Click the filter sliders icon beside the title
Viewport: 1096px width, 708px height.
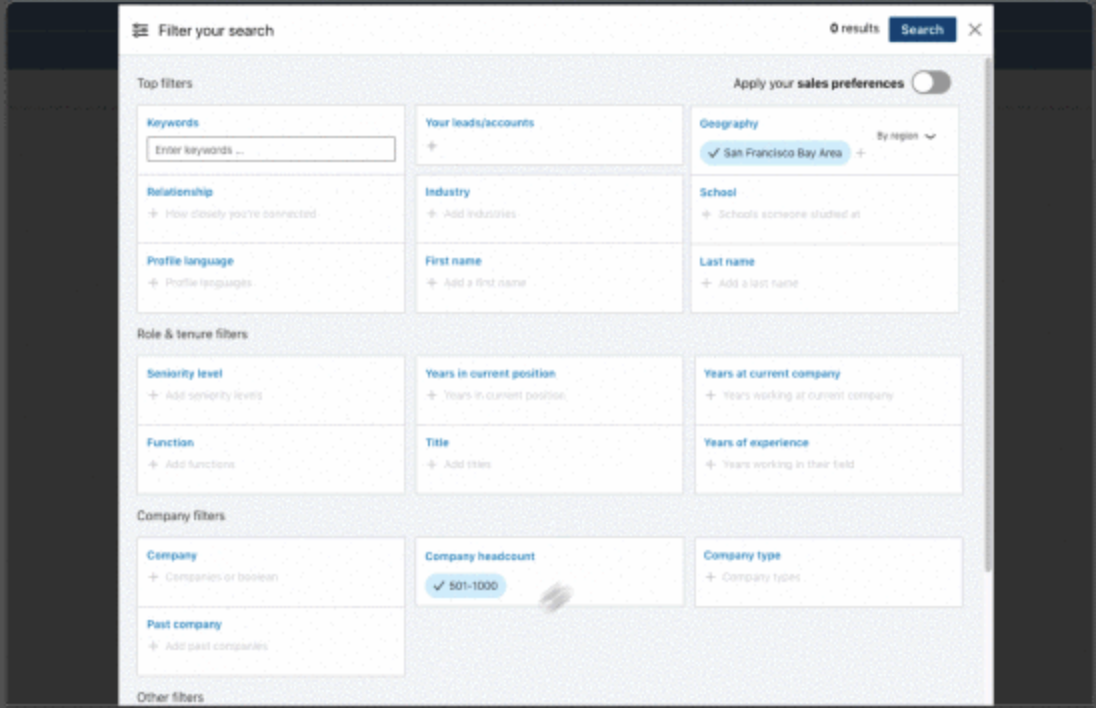point(140,30)
